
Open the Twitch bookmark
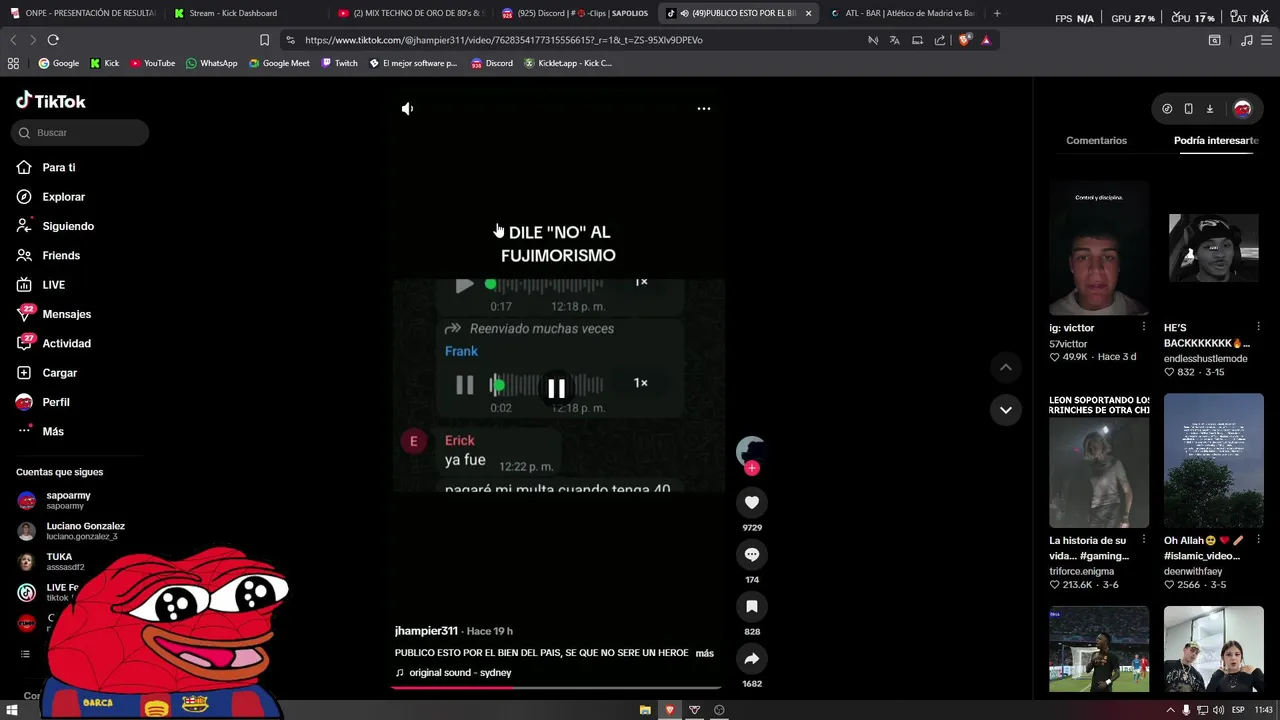[339, 63]
